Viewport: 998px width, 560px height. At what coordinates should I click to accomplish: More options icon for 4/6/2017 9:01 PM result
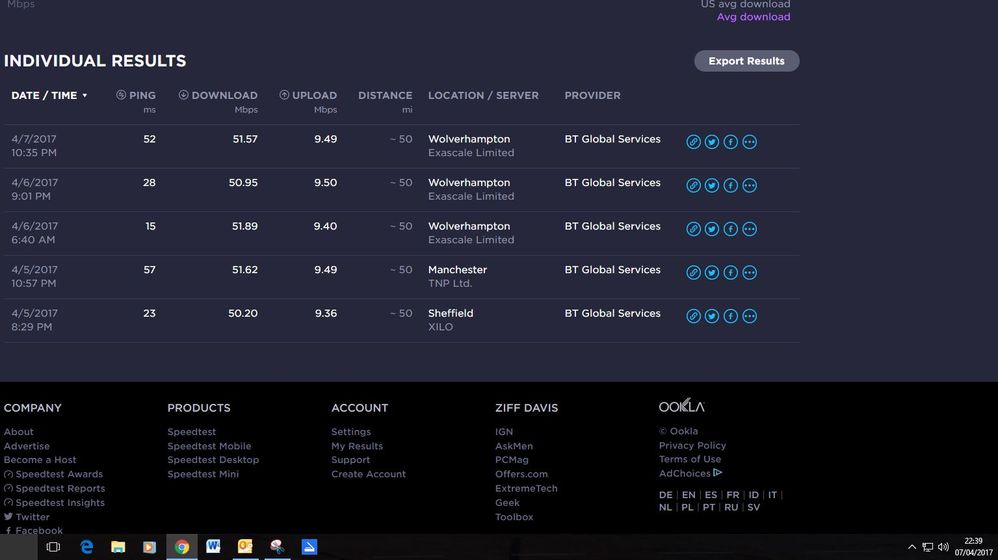[x=750, y=185]
